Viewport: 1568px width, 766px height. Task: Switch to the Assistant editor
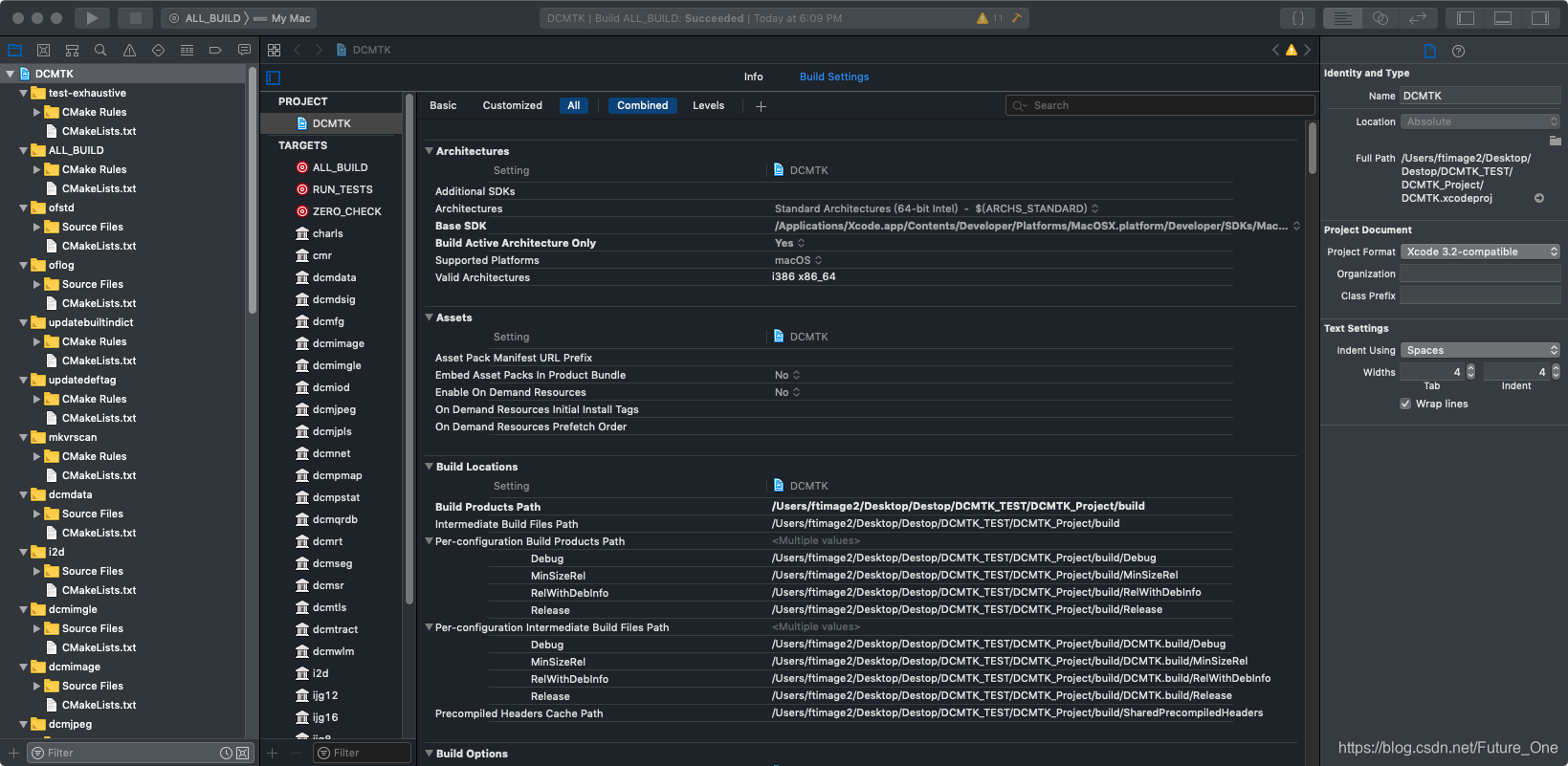coord(1380,18)
